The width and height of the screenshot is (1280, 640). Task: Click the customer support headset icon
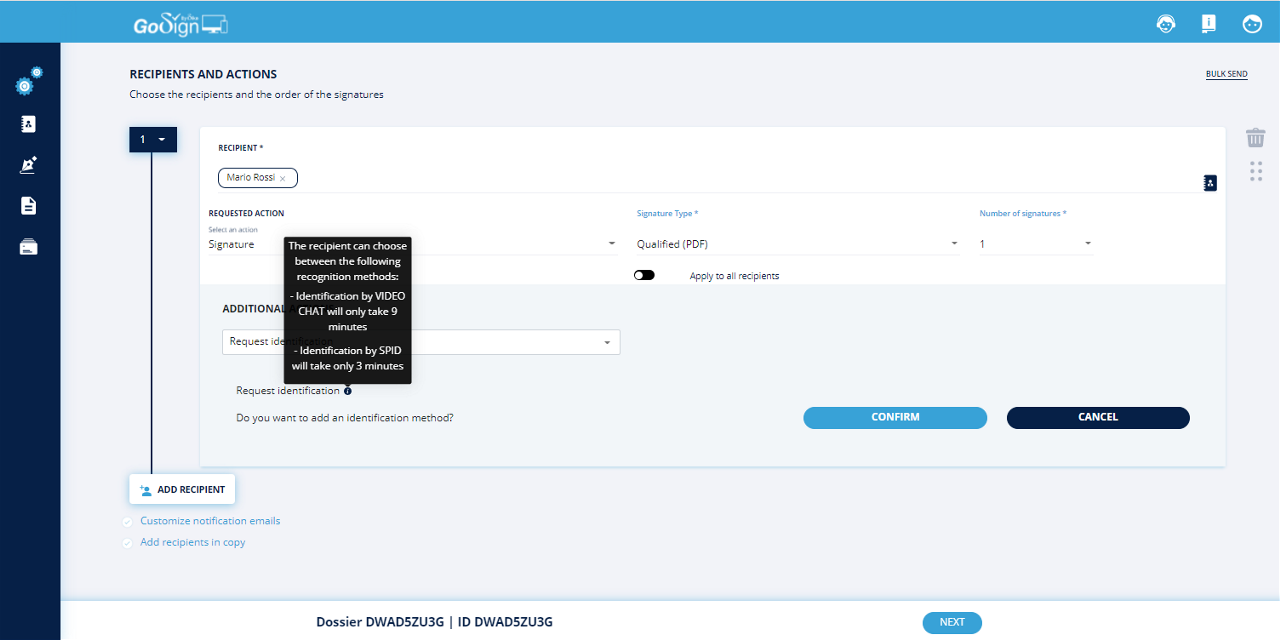[1166, 24]
